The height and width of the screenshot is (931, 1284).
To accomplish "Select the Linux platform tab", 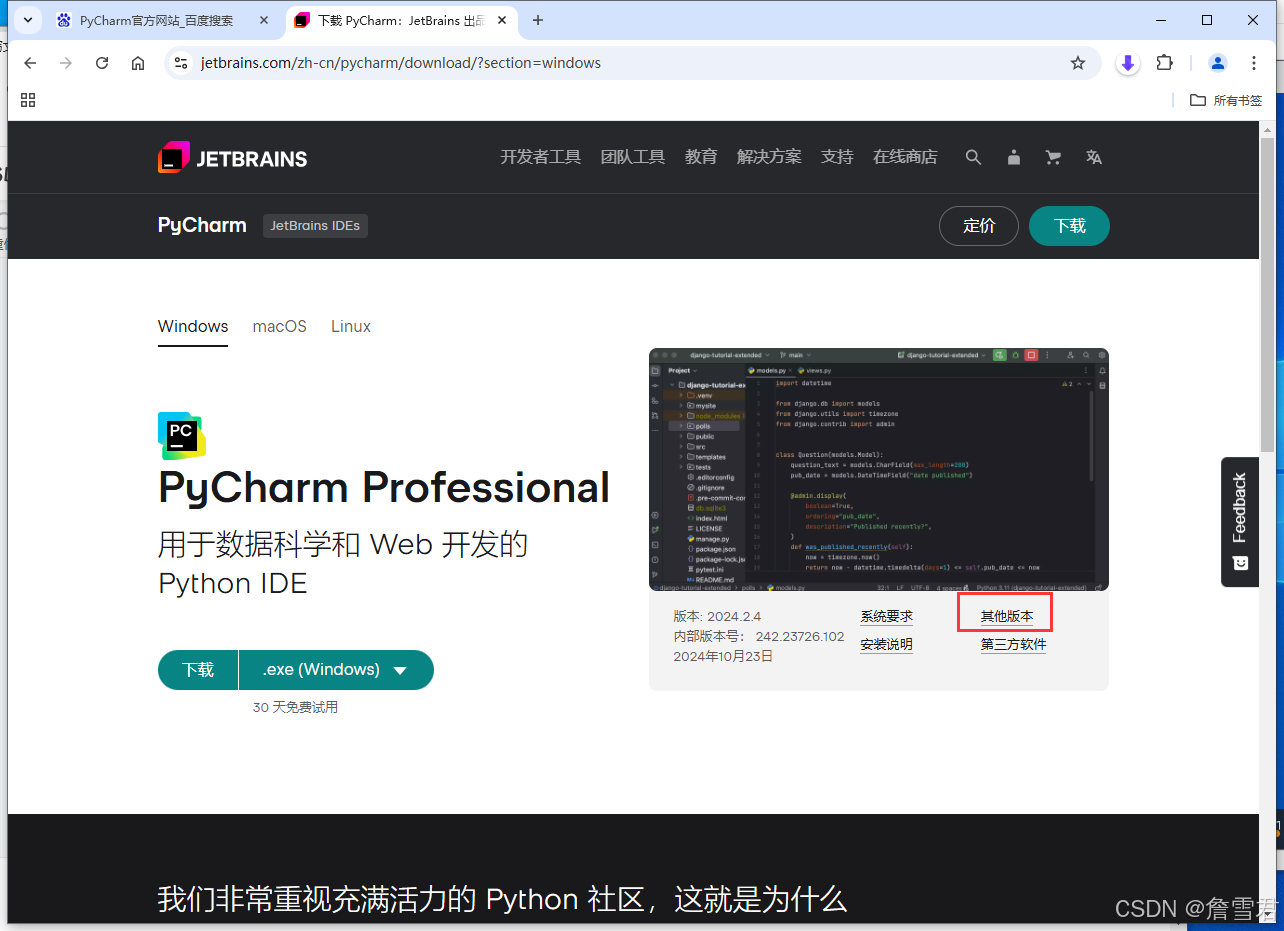I will pos(351,327).
